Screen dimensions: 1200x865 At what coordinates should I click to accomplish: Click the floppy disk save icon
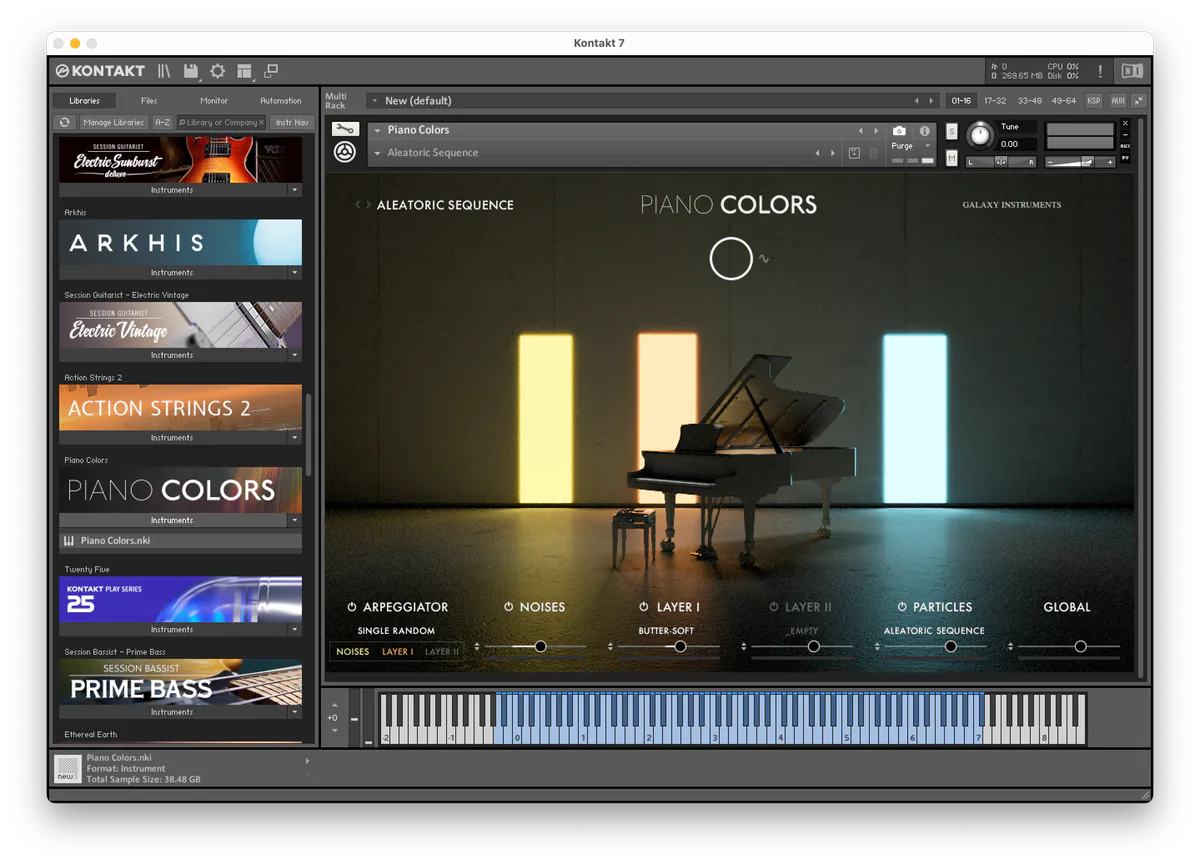coord(191,71)
